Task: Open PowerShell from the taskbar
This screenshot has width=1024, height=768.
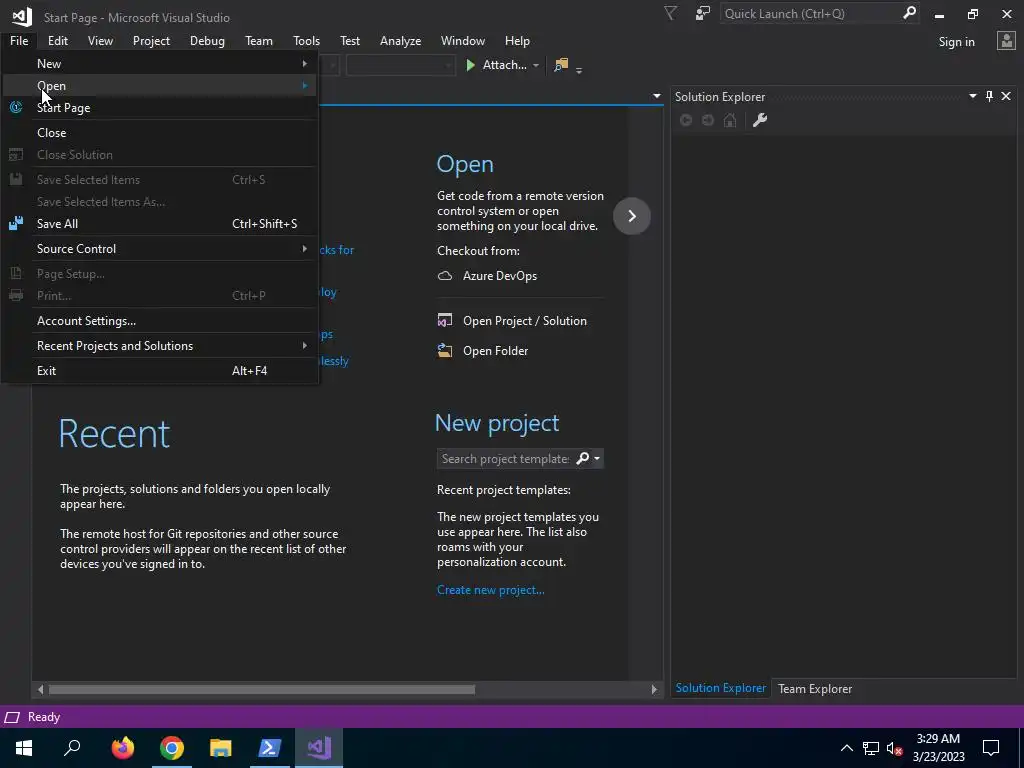Action: (270, 748)
